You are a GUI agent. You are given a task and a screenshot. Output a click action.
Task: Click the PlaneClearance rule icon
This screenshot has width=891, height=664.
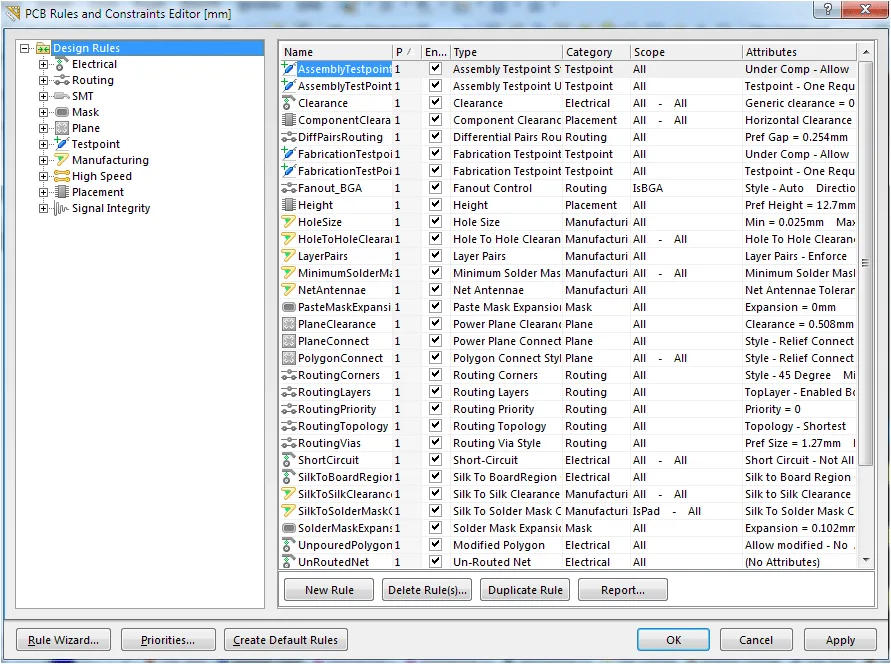[289, 324]
